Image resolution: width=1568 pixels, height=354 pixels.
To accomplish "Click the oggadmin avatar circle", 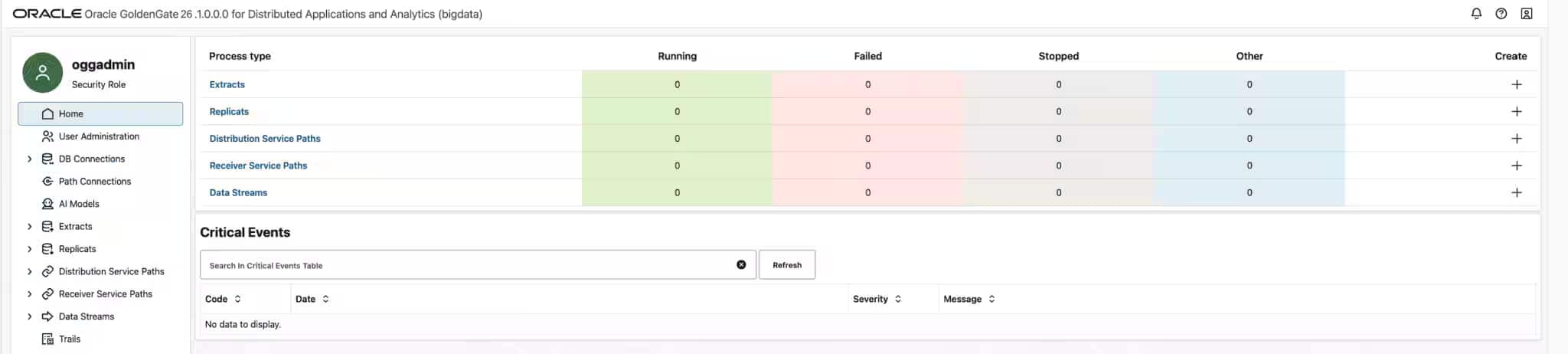I will [43, 73].
